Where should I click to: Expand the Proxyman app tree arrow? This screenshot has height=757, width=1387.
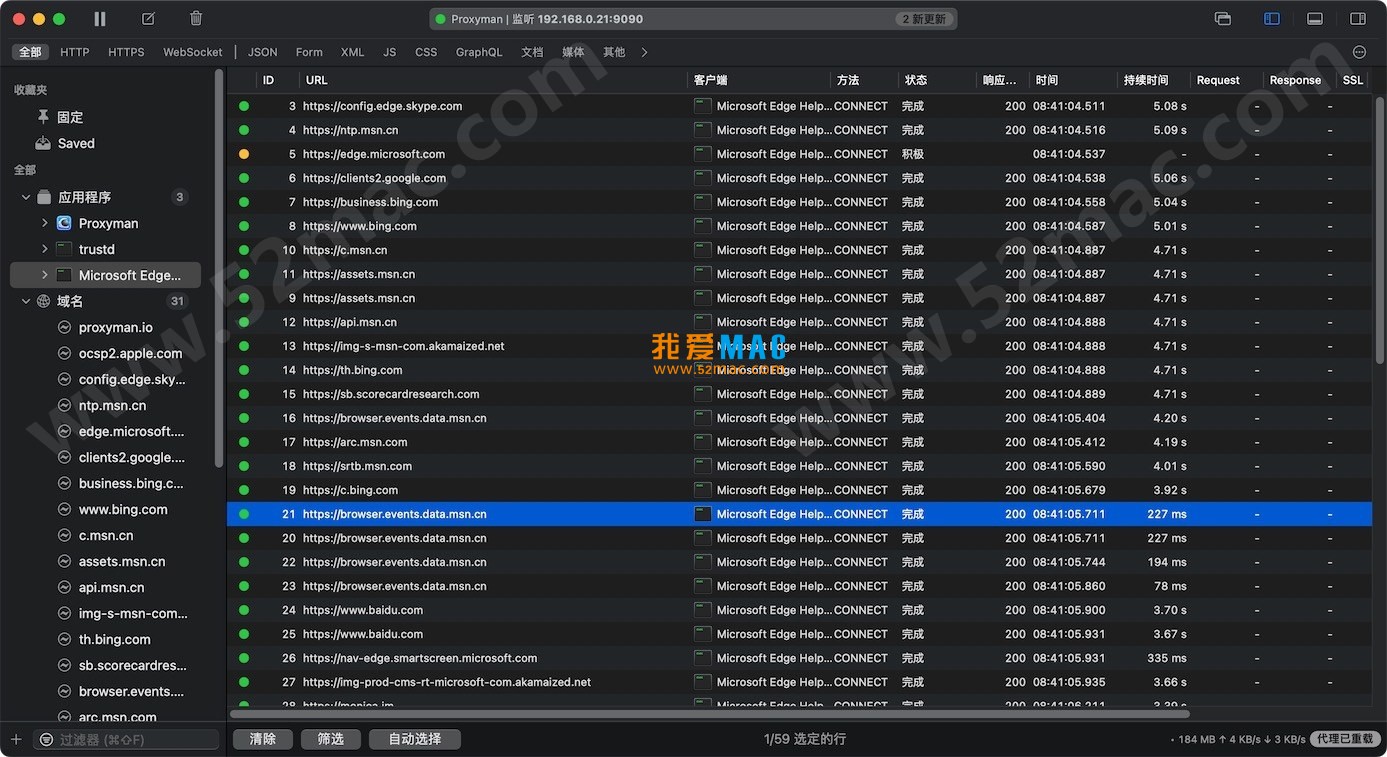(45, 223)
